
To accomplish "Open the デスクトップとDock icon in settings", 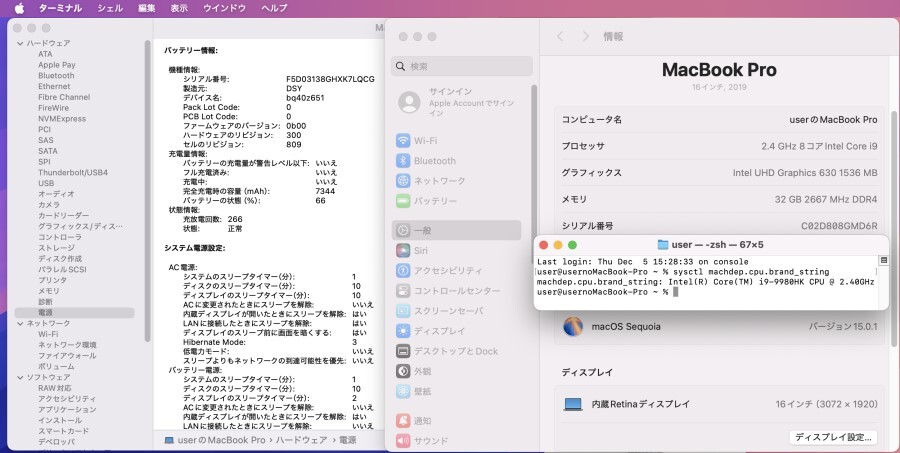I will click(x=403, y=351).
